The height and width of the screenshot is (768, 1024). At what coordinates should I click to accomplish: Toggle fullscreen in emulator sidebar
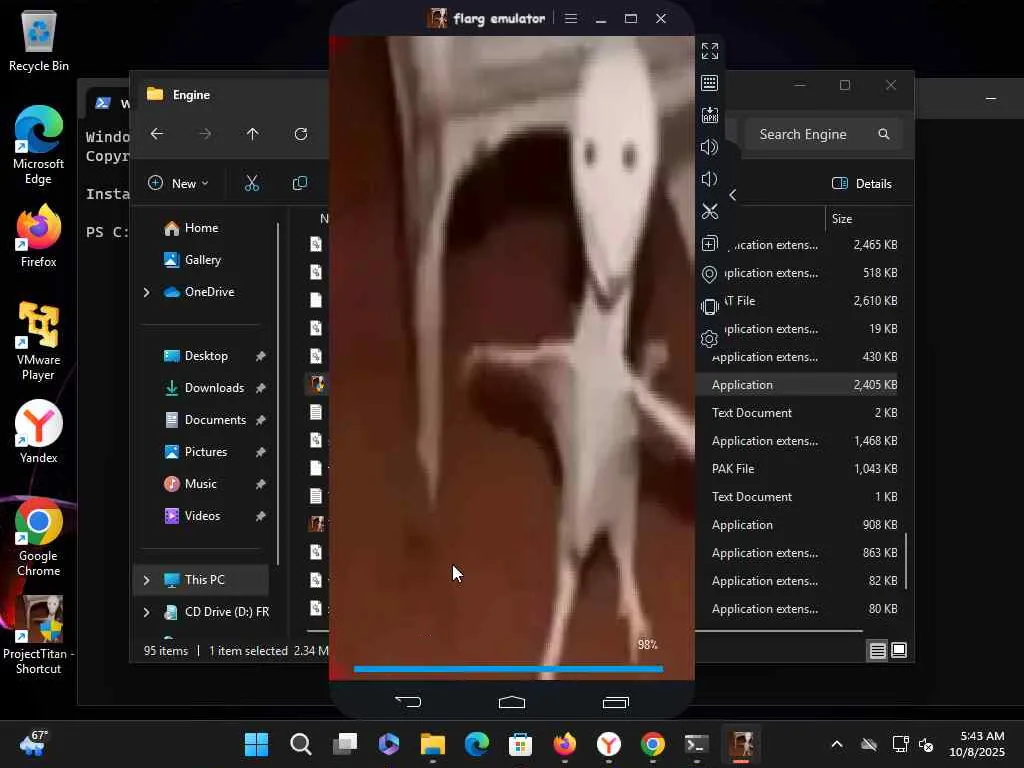710,51
